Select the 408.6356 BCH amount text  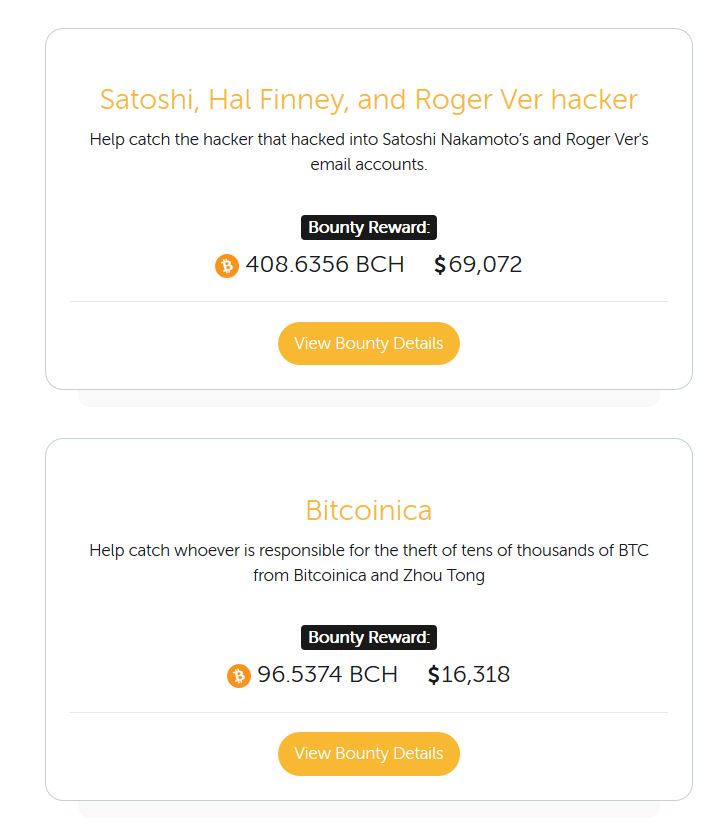click(323, 265)
